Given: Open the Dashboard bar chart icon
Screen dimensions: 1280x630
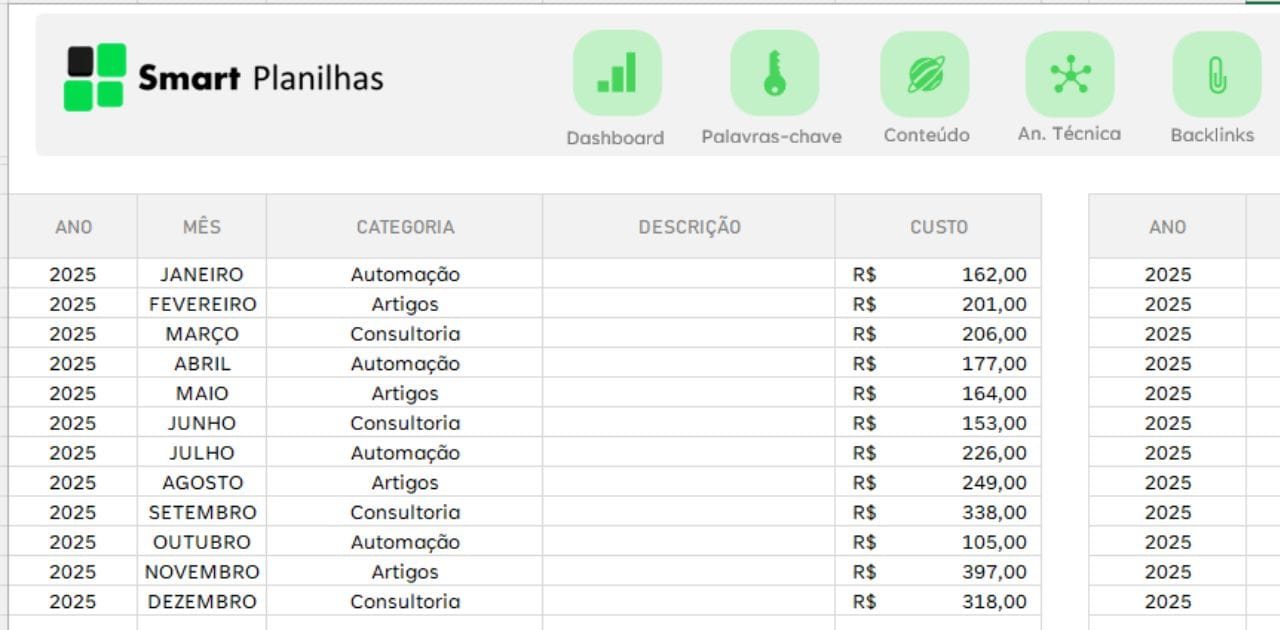Looking at the screenshot, I should [617, 72].
